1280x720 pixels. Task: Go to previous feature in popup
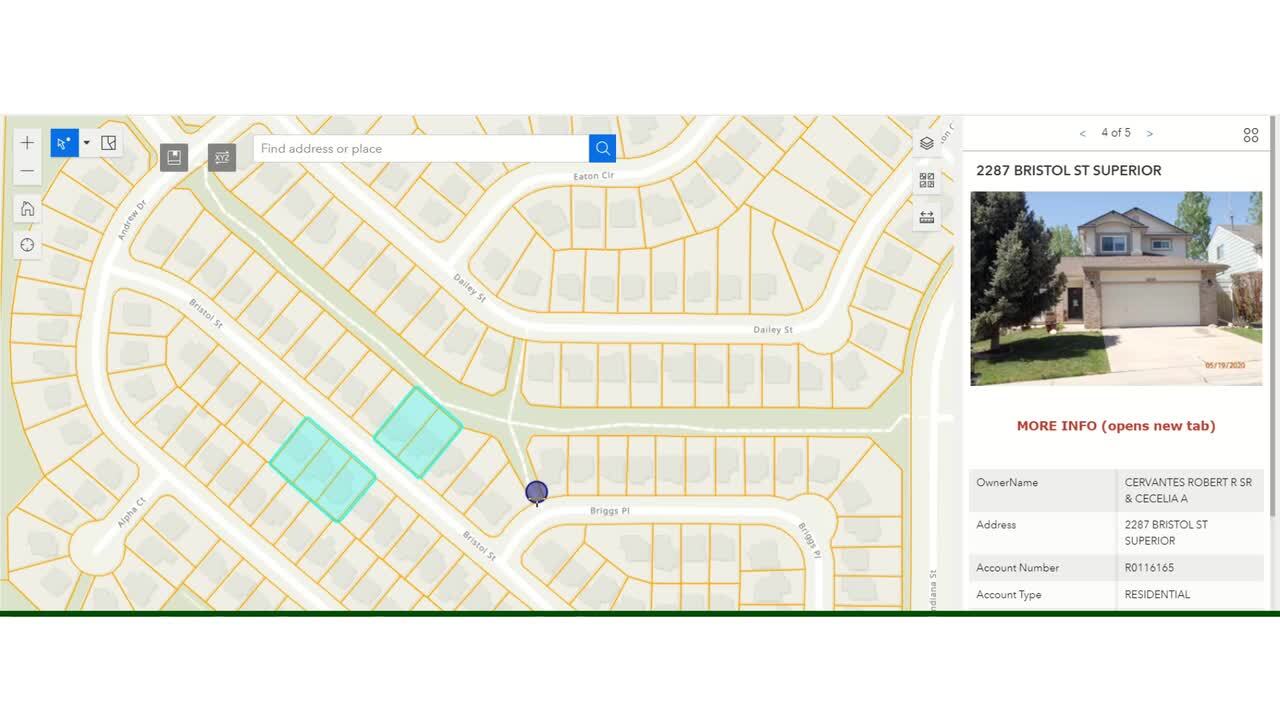coord(1082,133)
